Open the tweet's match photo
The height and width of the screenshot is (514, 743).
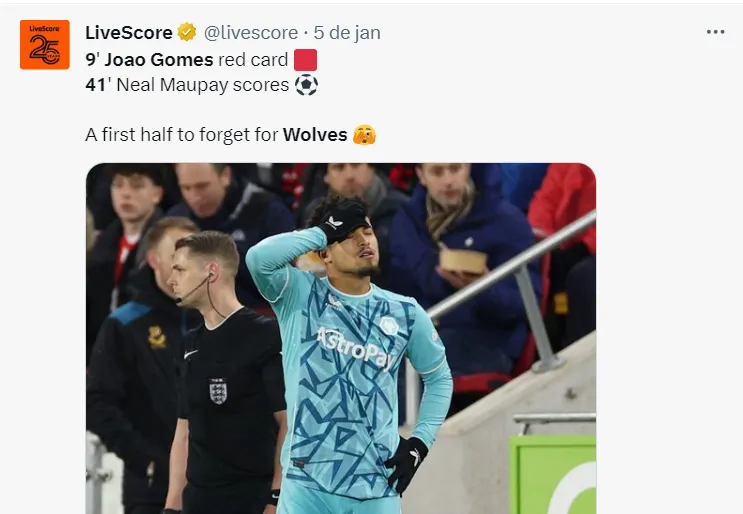[x=340, y=338]
